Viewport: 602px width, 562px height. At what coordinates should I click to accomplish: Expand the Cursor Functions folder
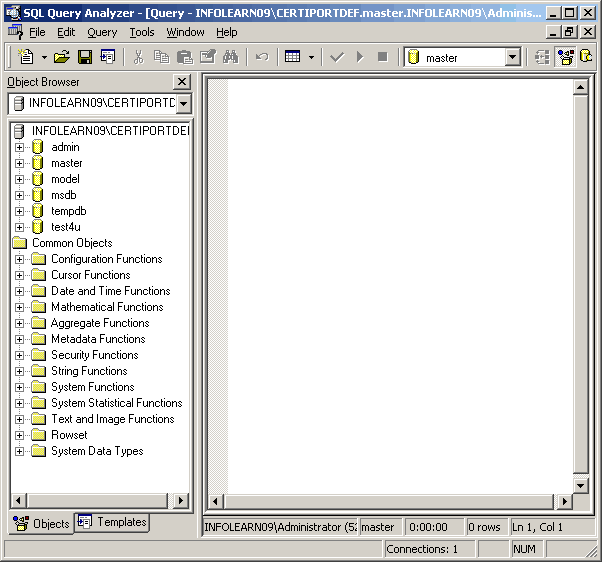tap(19, 276)
